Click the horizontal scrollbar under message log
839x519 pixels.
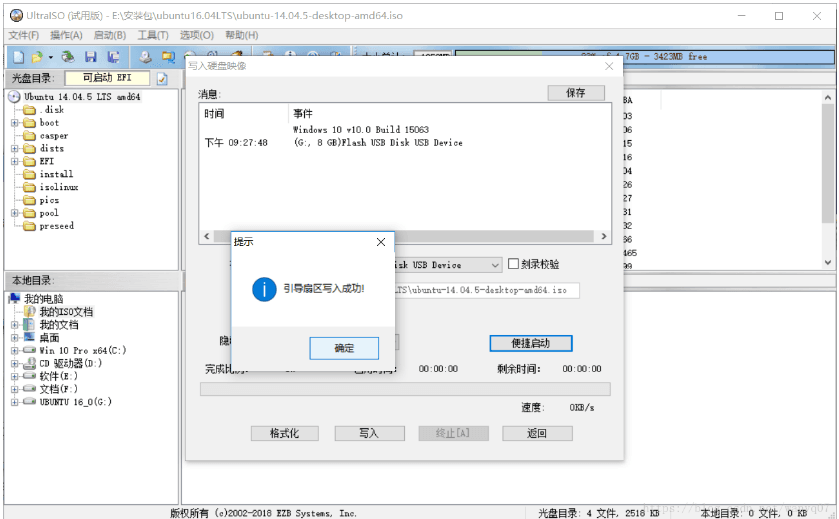pos(403,238)
